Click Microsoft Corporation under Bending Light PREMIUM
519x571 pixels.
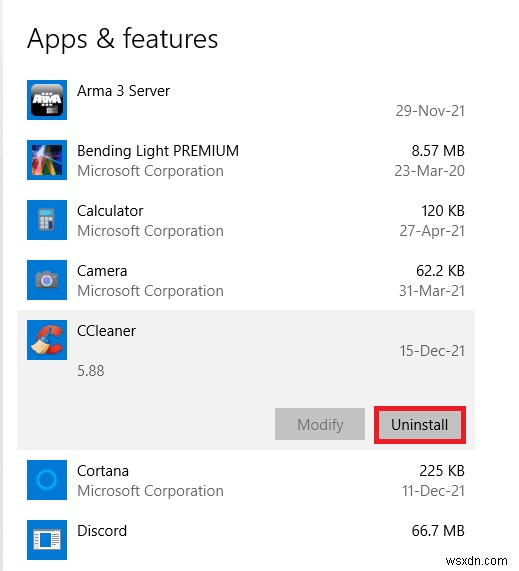(x=150, y=171)
